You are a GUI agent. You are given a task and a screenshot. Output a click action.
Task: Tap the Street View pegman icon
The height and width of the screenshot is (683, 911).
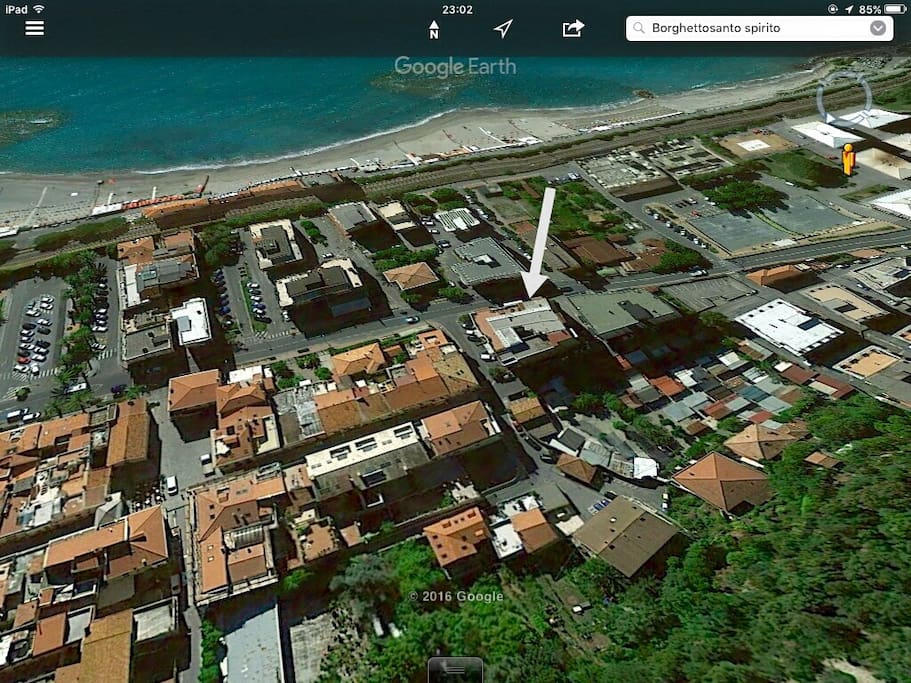pos(848,159)
